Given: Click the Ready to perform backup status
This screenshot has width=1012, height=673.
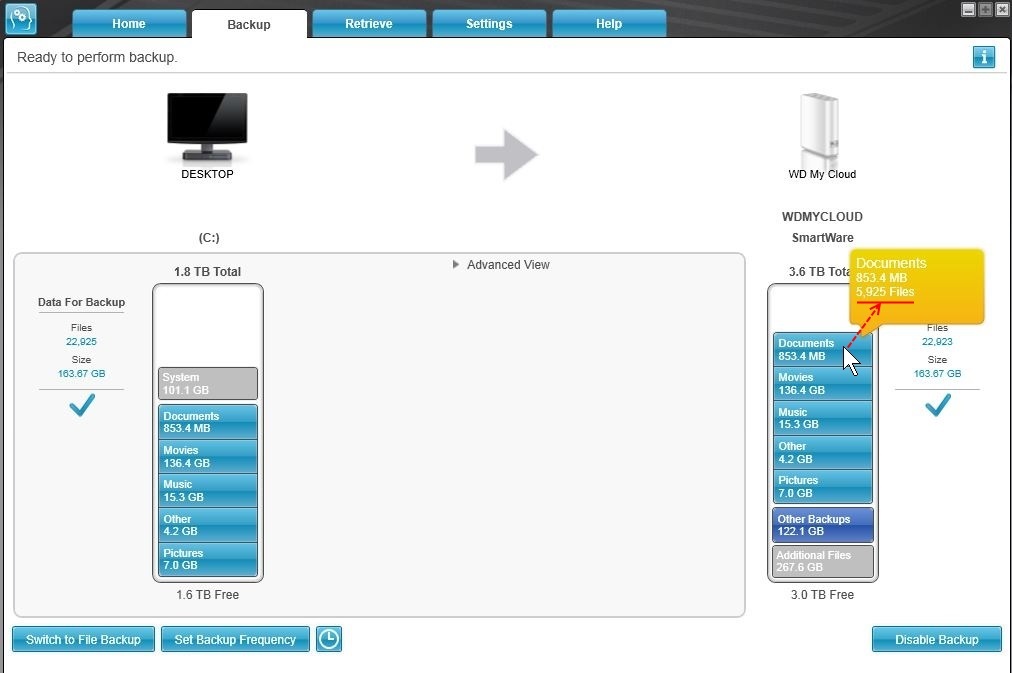Looking at the screenshot, I should point(97,57).
